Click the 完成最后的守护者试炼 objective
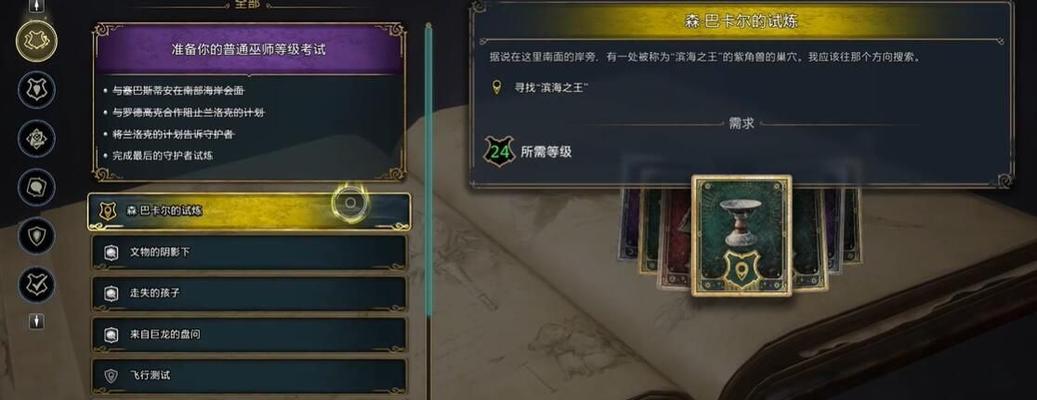1037x400 pixels. click(163, 156)
